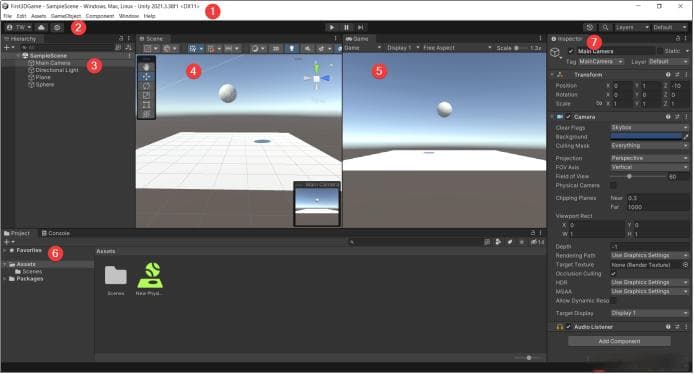Select the Hand view tool in Scene
The image size is (694, 374).
click(x=146, y=67)
